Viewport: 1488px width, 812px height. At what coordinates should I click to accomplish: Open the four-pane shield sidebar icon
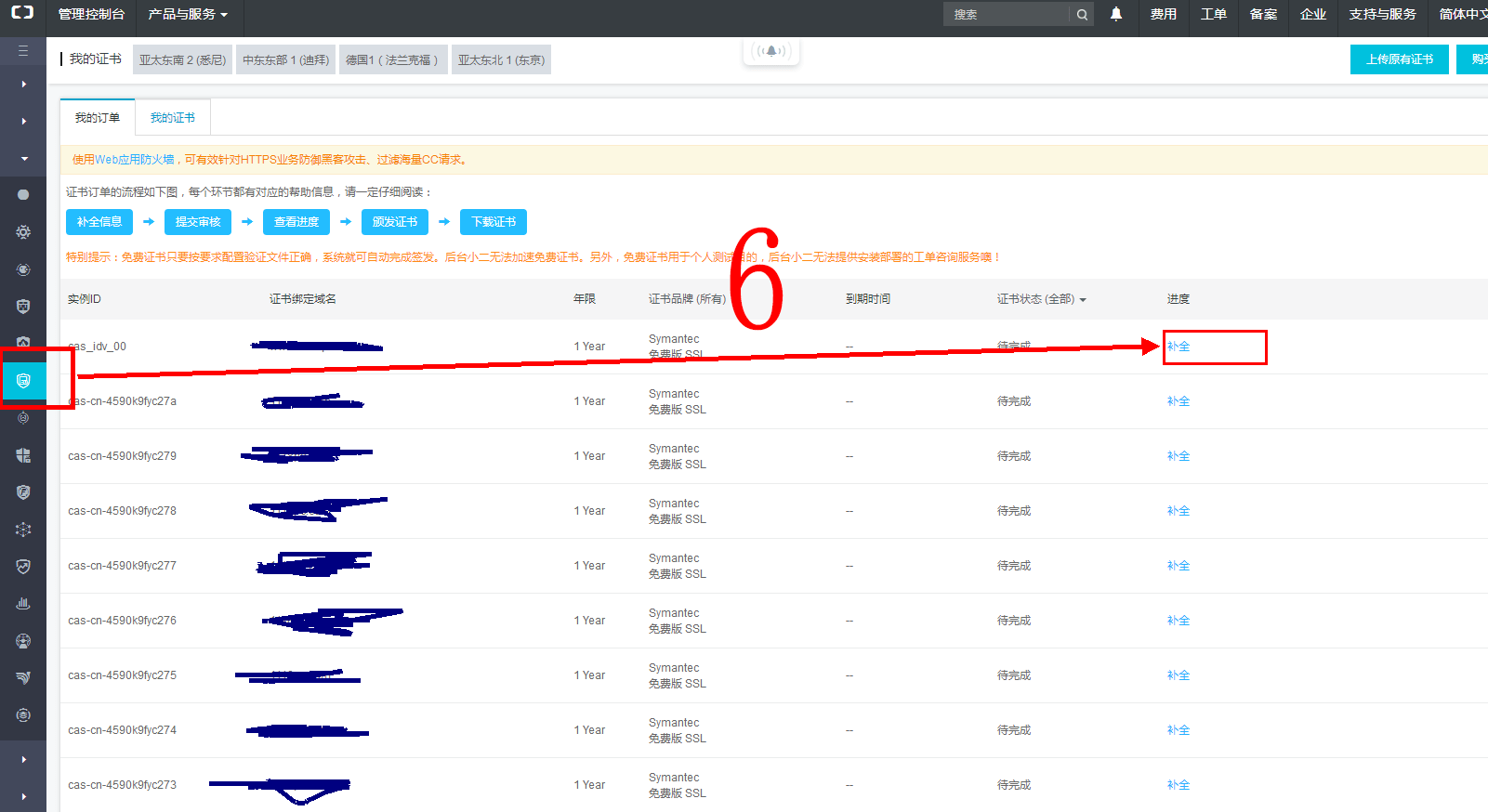23,455
